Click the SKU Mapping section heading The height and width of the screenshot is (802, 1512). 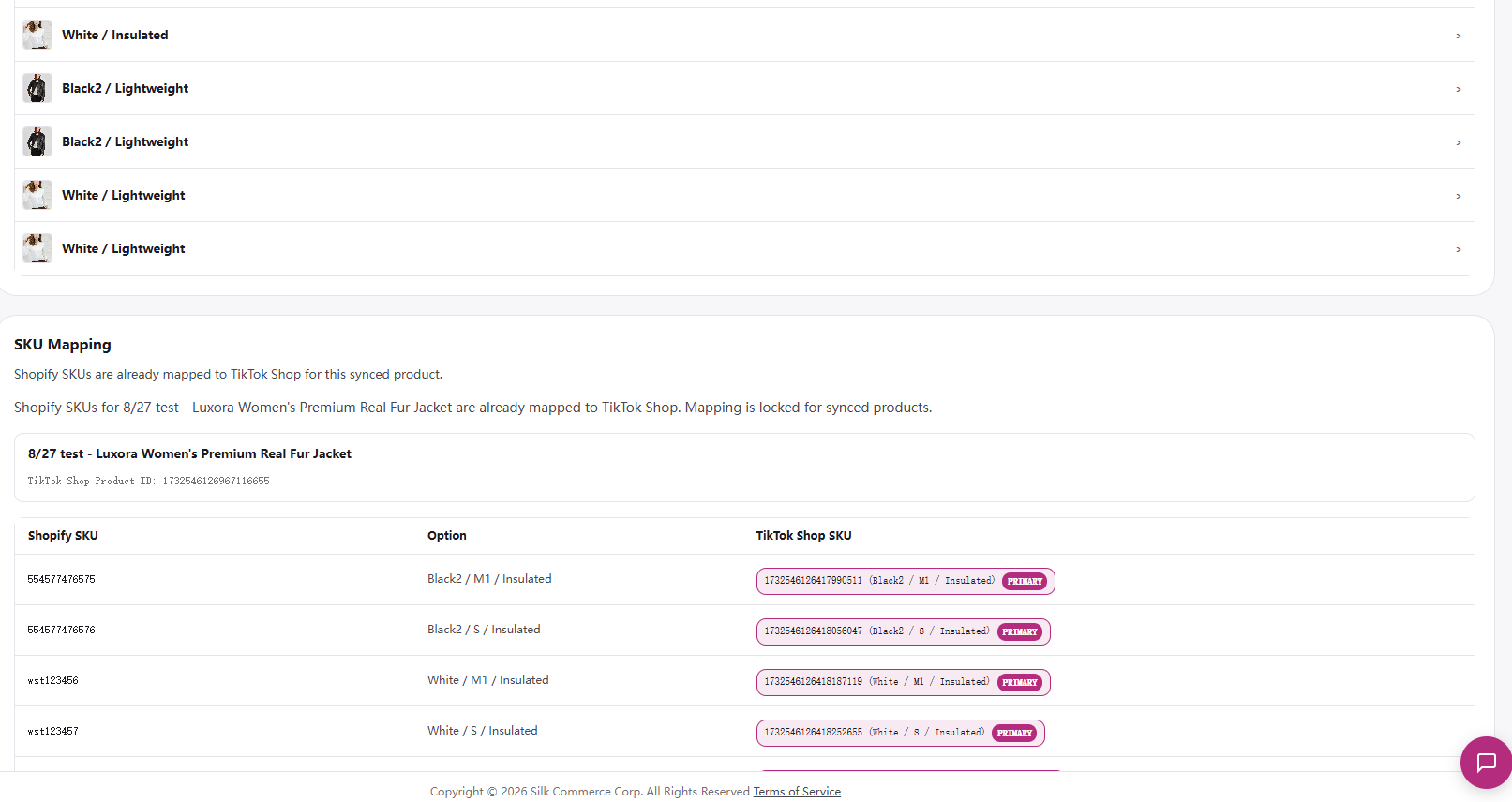(63, 345)
